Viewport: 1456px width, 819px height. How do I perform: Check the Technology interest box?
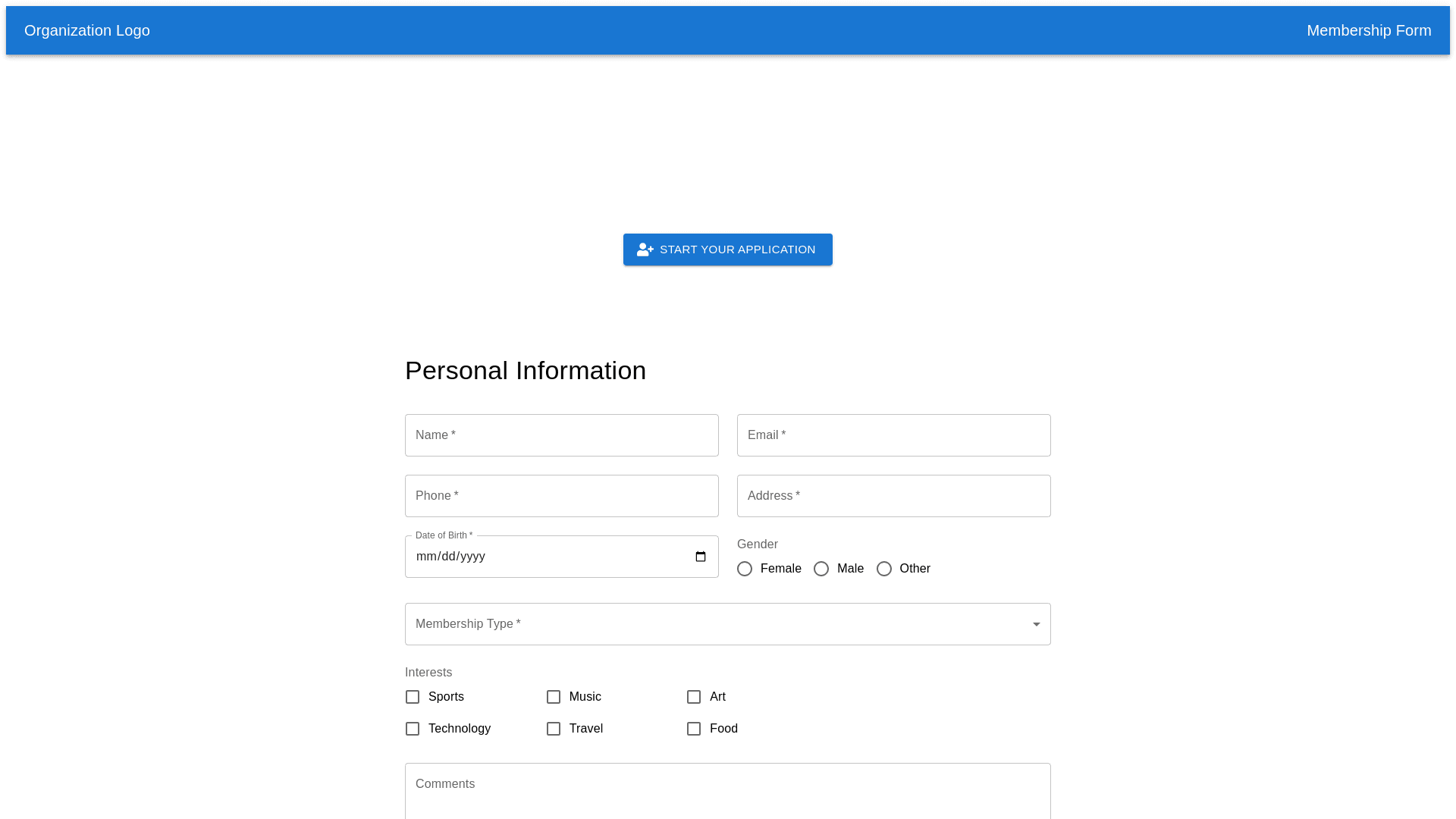click(413, 729)
